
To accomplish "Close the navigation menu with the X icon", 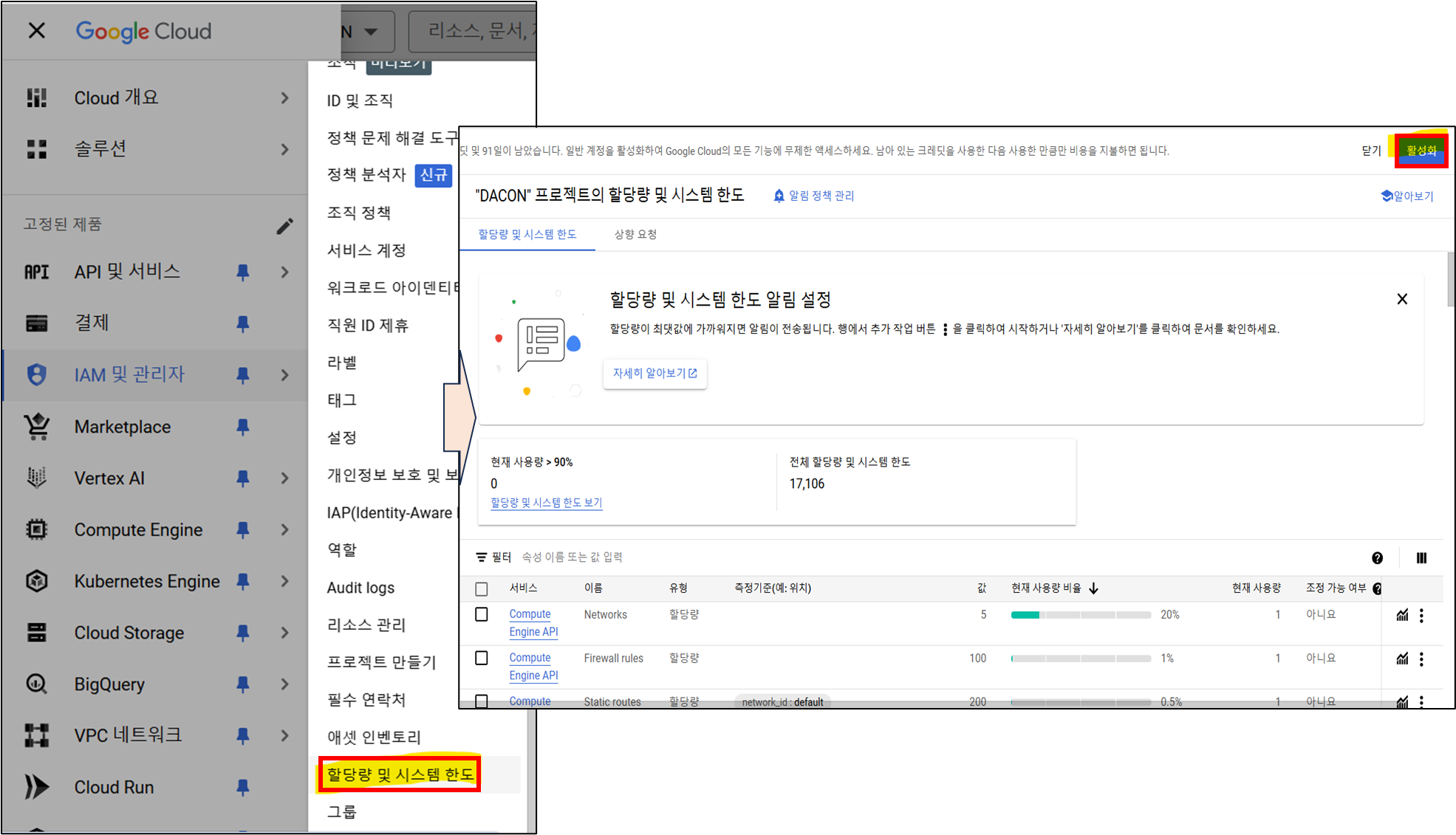I will pos(36,31).
